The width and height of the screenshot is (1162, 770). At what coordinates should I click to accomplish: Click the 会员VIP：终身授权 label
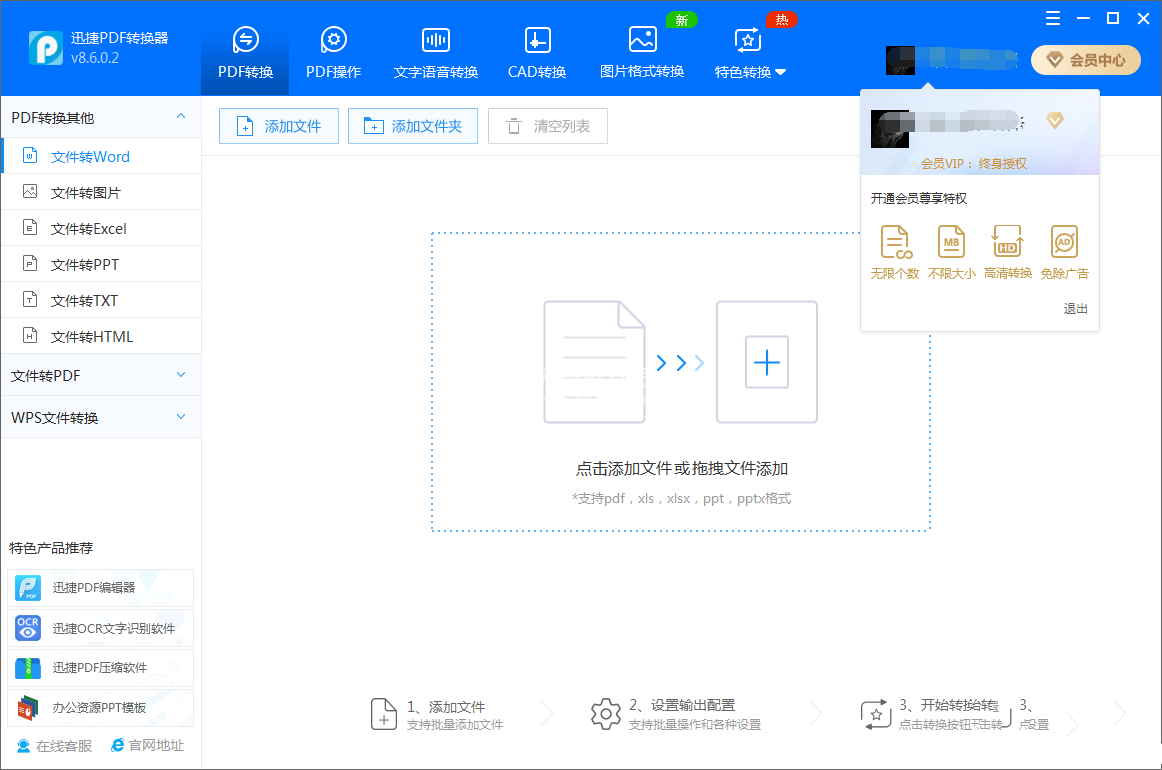(974, 164)
